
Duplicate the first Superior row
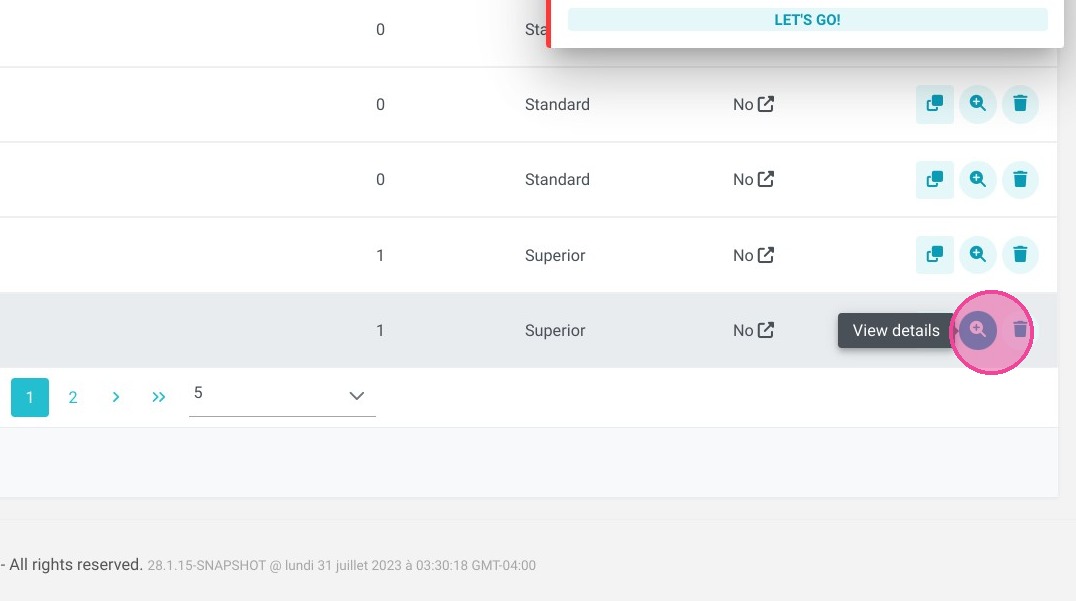pyautogui.click(x=935, y=255)
